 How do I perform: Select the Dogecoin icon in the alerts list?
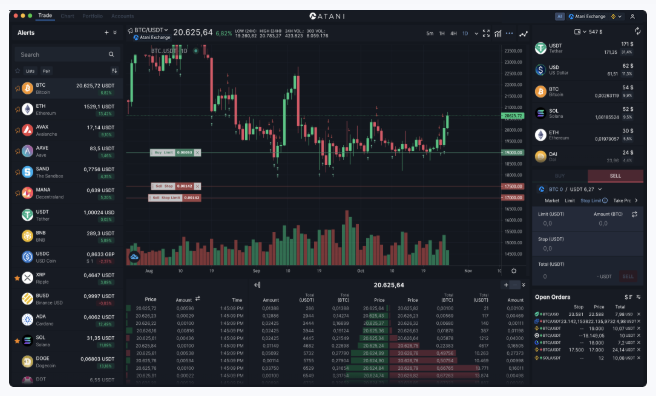click(28, 361)
